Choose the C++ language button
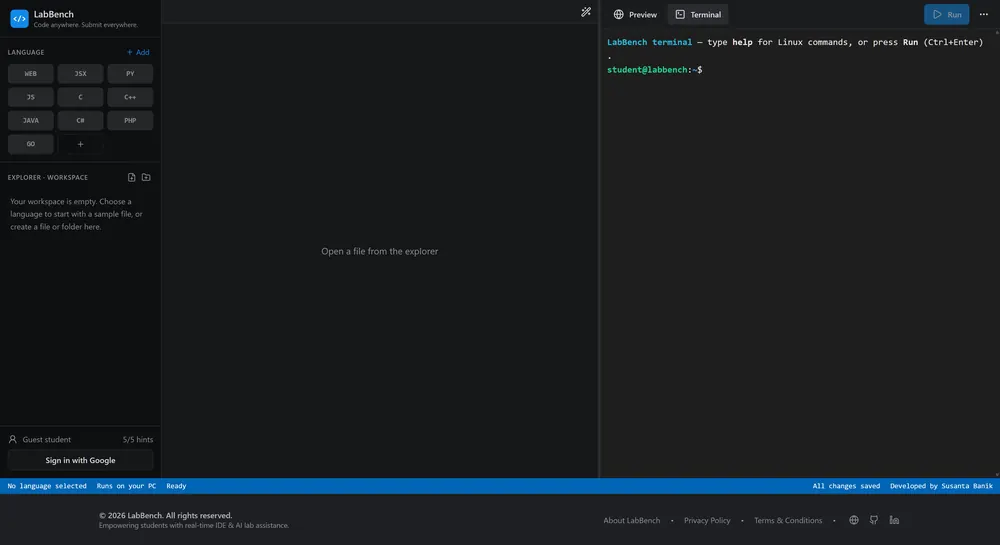 (x=130, y=97)
